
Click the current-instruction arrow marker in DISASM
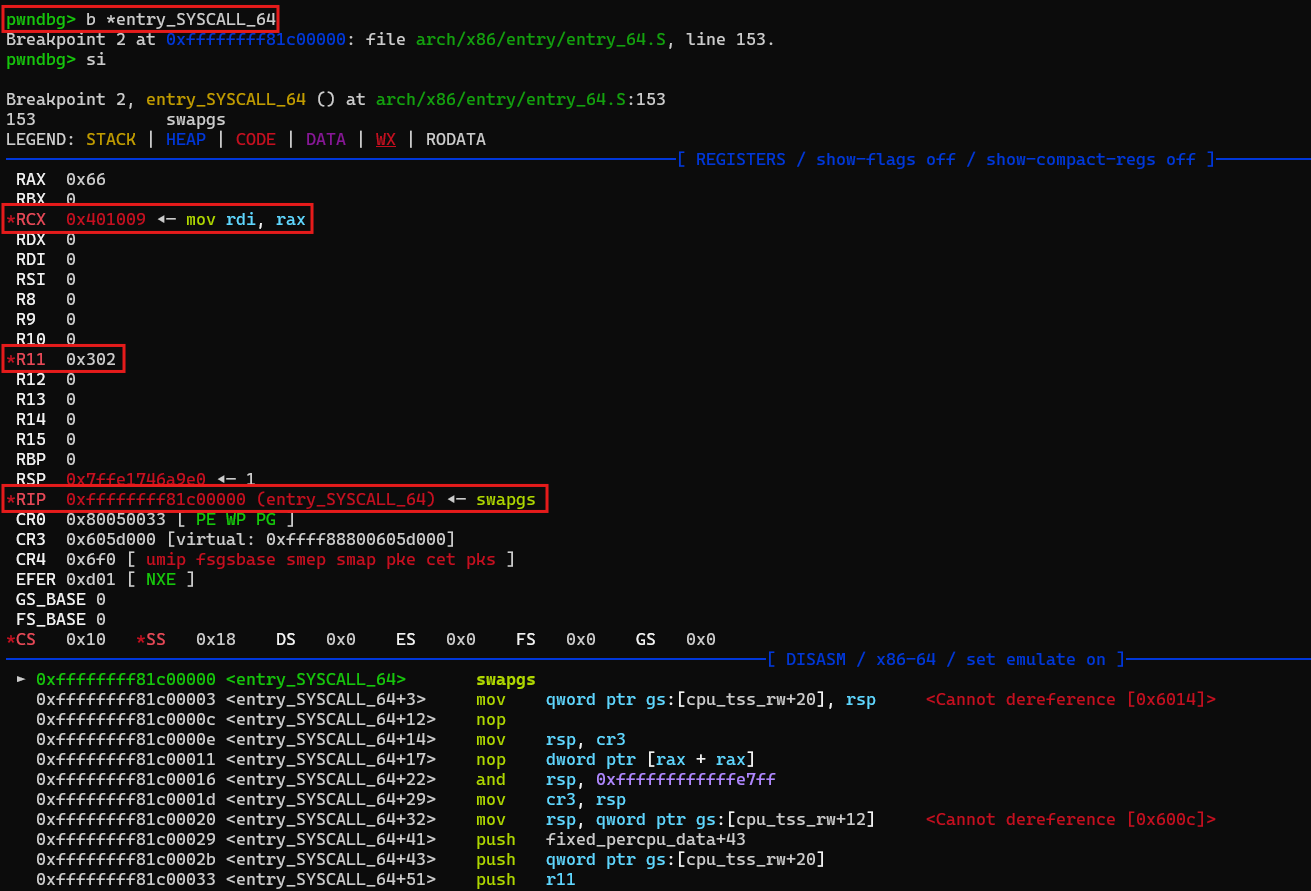point(22,680)
